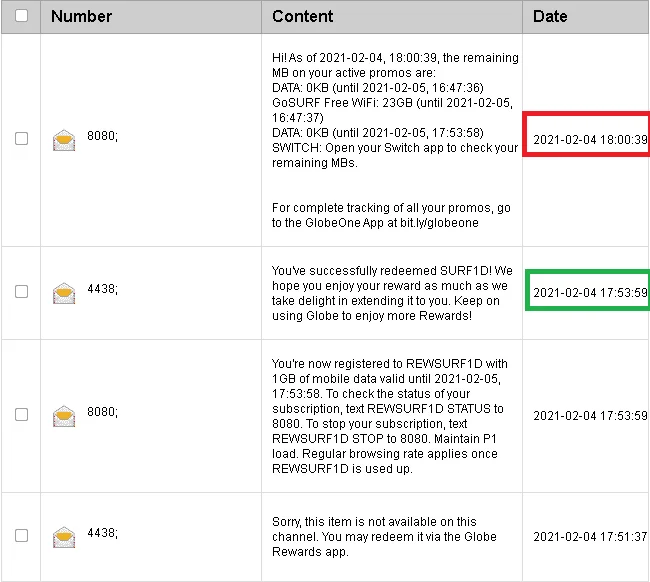
Task: Click sender 8080; in the REWSURF1D registered row
Action: point(102,411)
